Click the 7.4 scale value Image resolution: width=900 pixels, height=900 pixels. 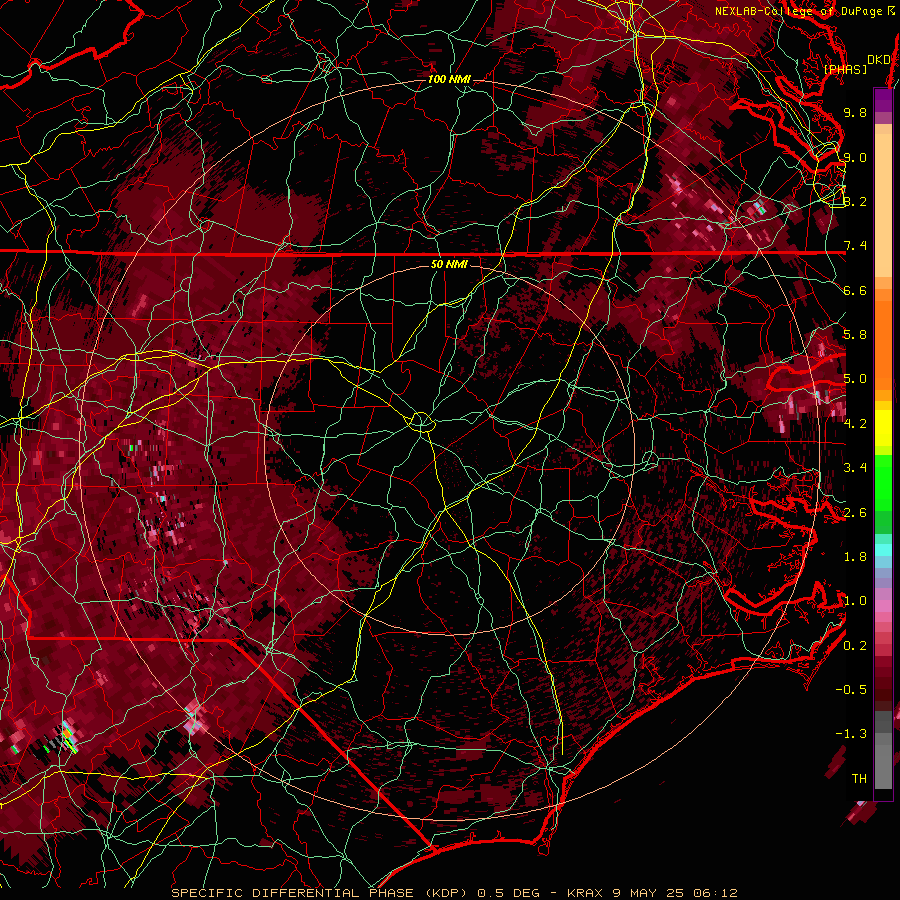coord(855,246)
